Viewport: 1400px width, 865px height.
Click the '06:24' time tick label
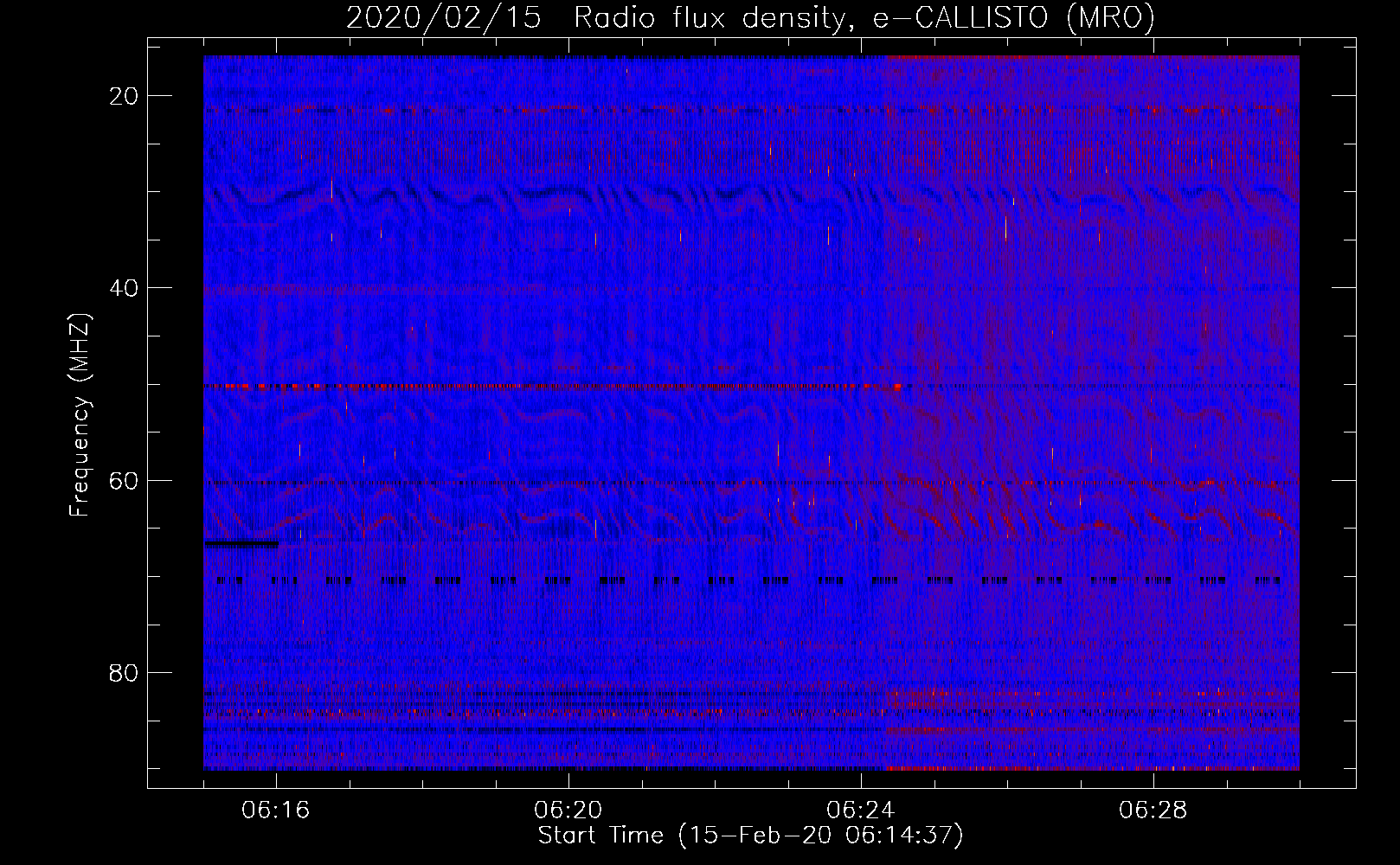click(861, 811)
